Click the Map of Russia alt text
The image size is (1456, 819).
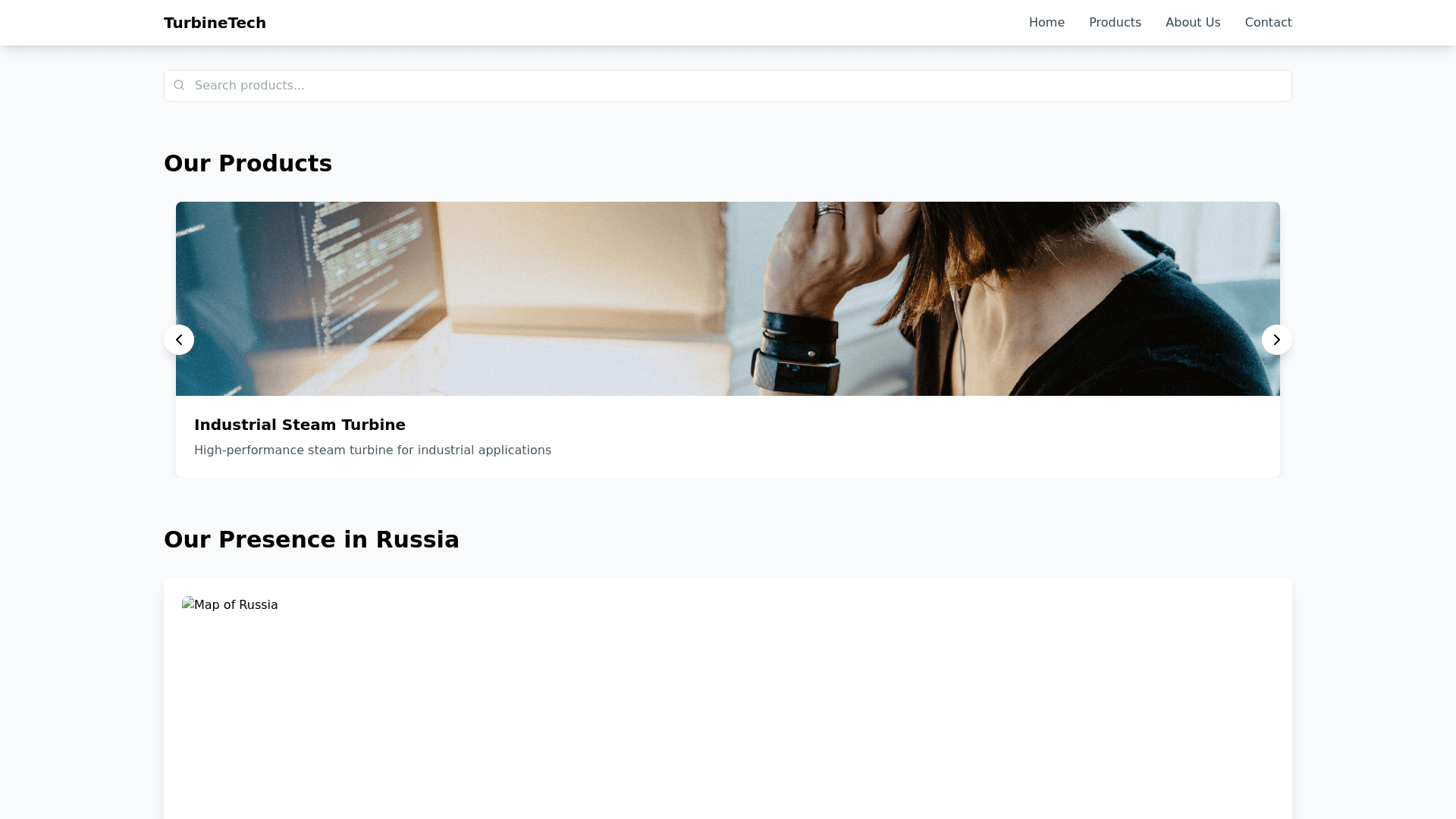(237, 605)
